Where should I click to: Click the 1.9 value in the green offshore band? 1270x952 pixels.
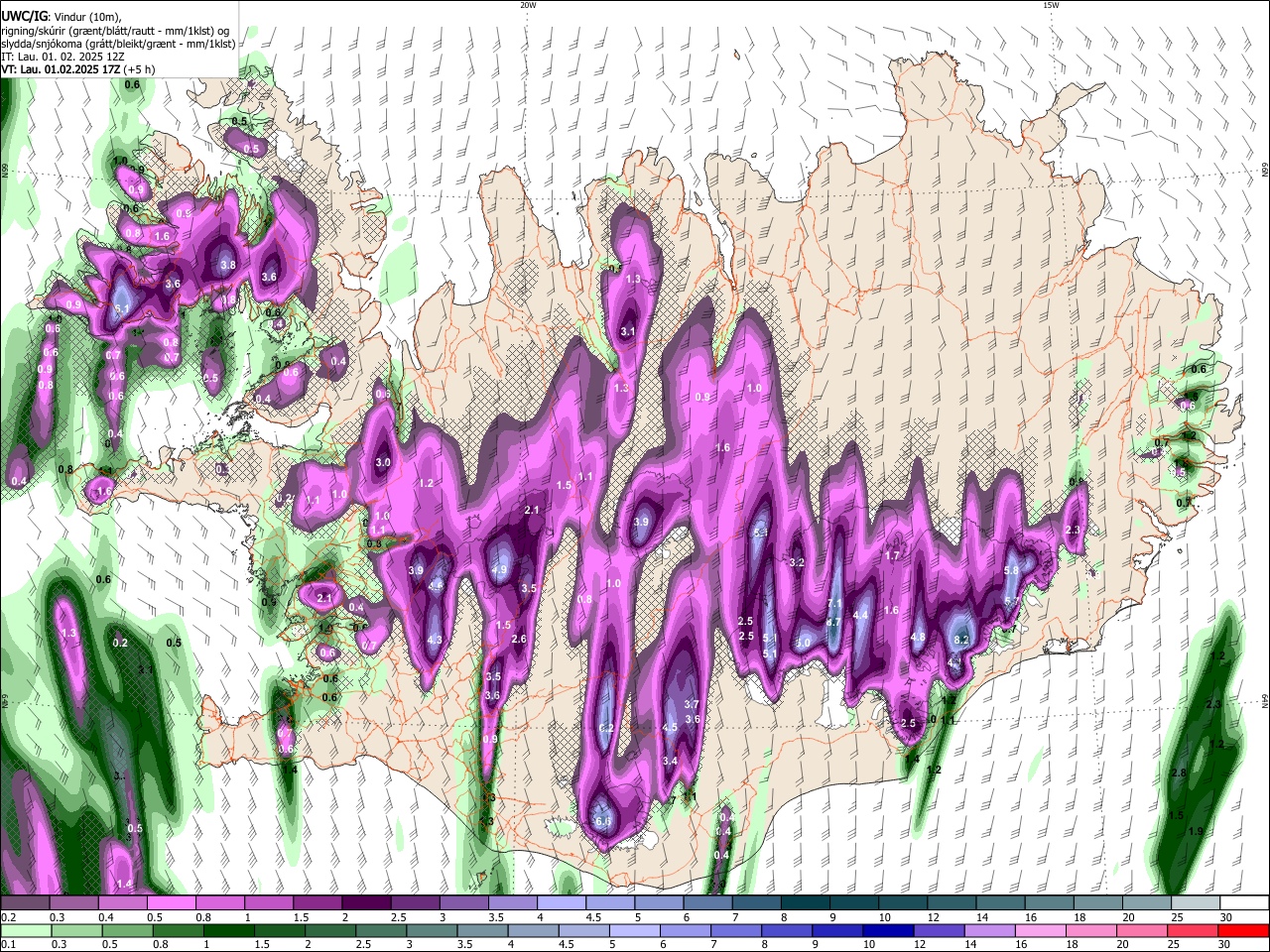pyautogui.click(x=1196, y=831)
